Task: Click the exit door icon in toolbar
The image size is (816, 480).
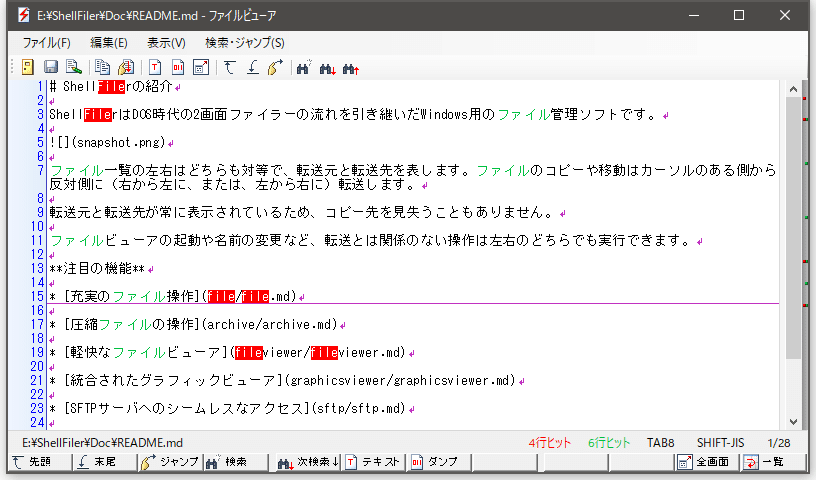Action: point(28,67)
